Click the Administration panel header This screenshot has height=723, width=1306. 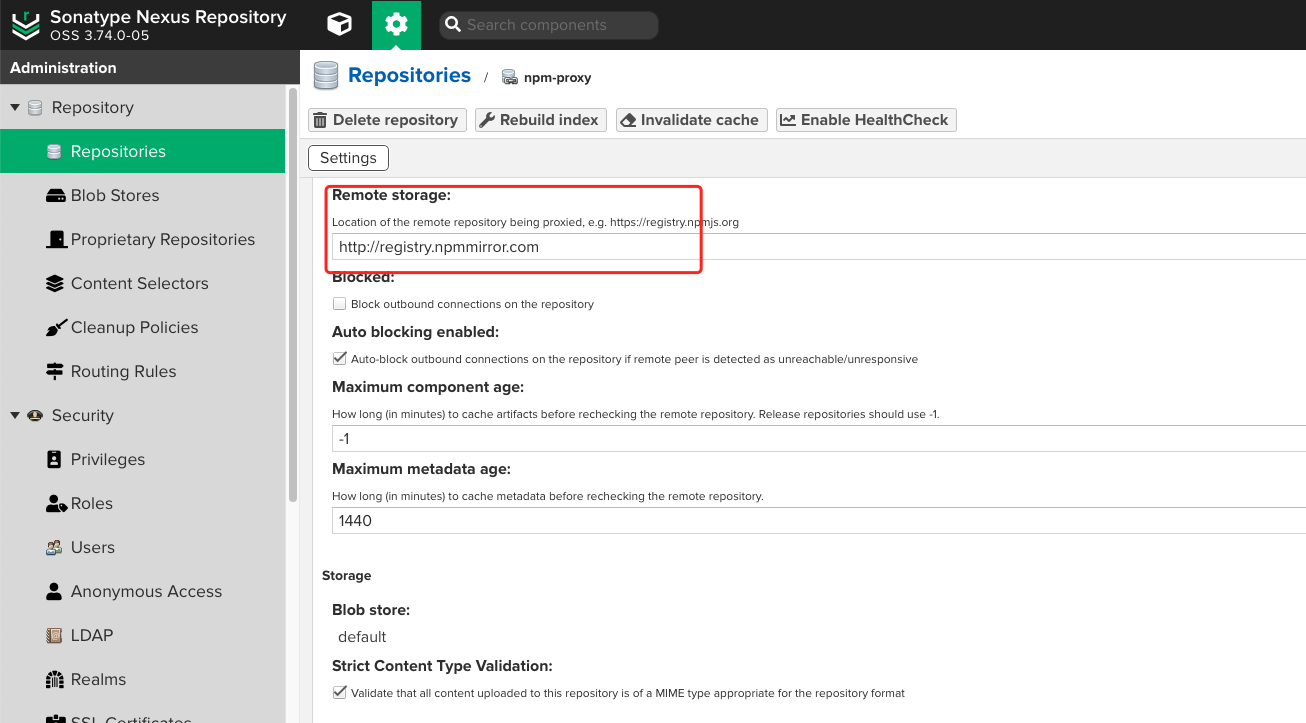click(x=150, y=68)
